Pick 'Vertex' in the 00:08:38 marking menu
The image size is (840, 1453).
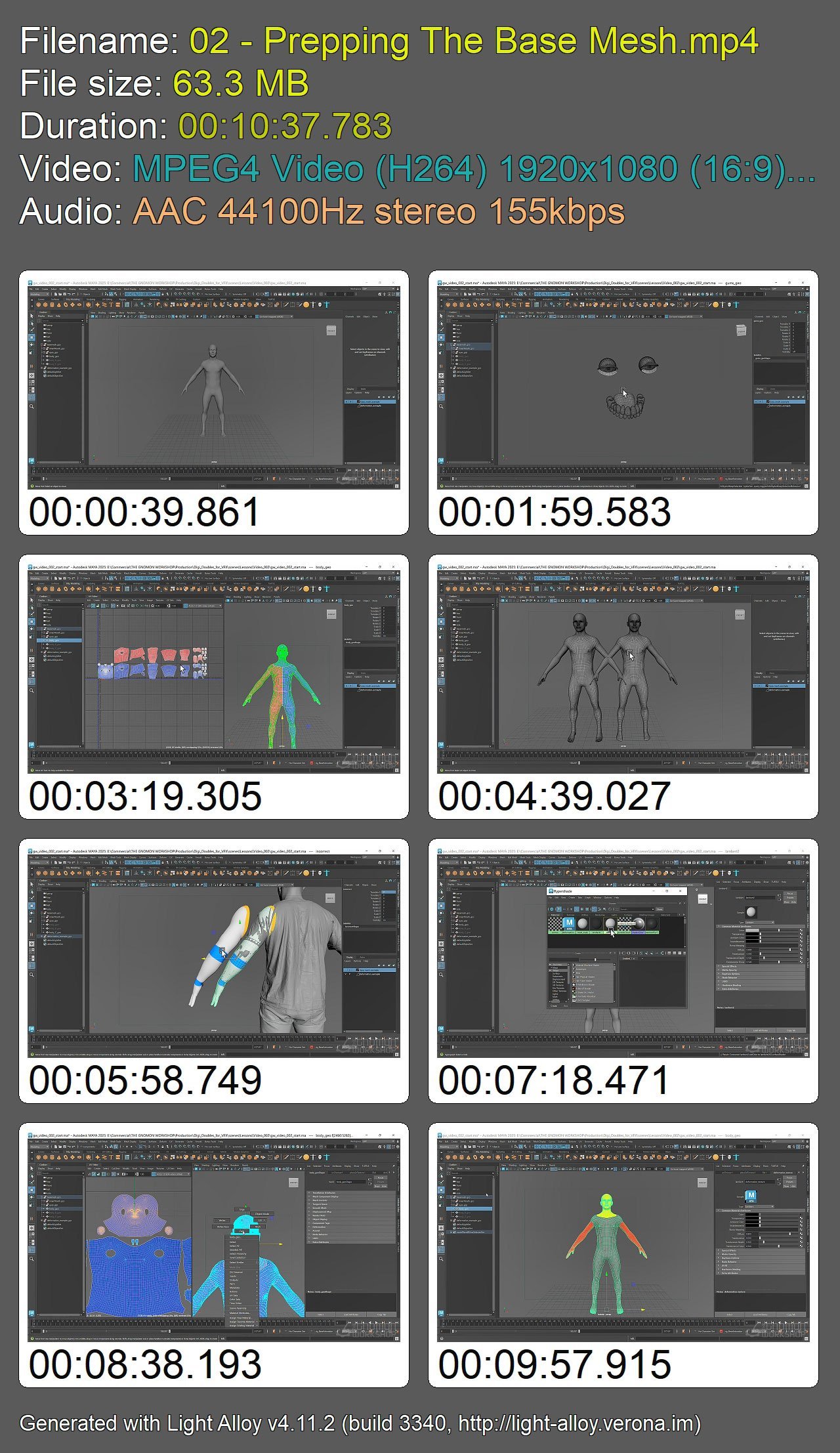click(x=222, y=1221)
